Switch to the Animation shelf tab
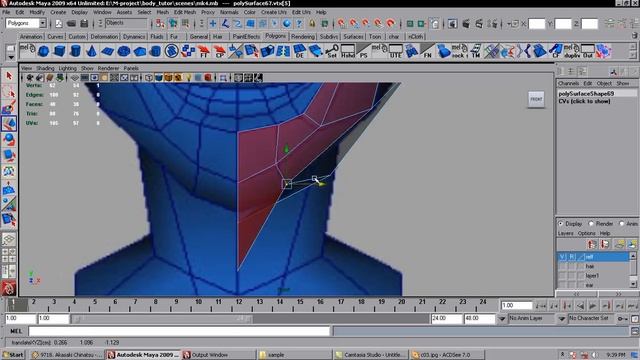 [x=31, y=37]
